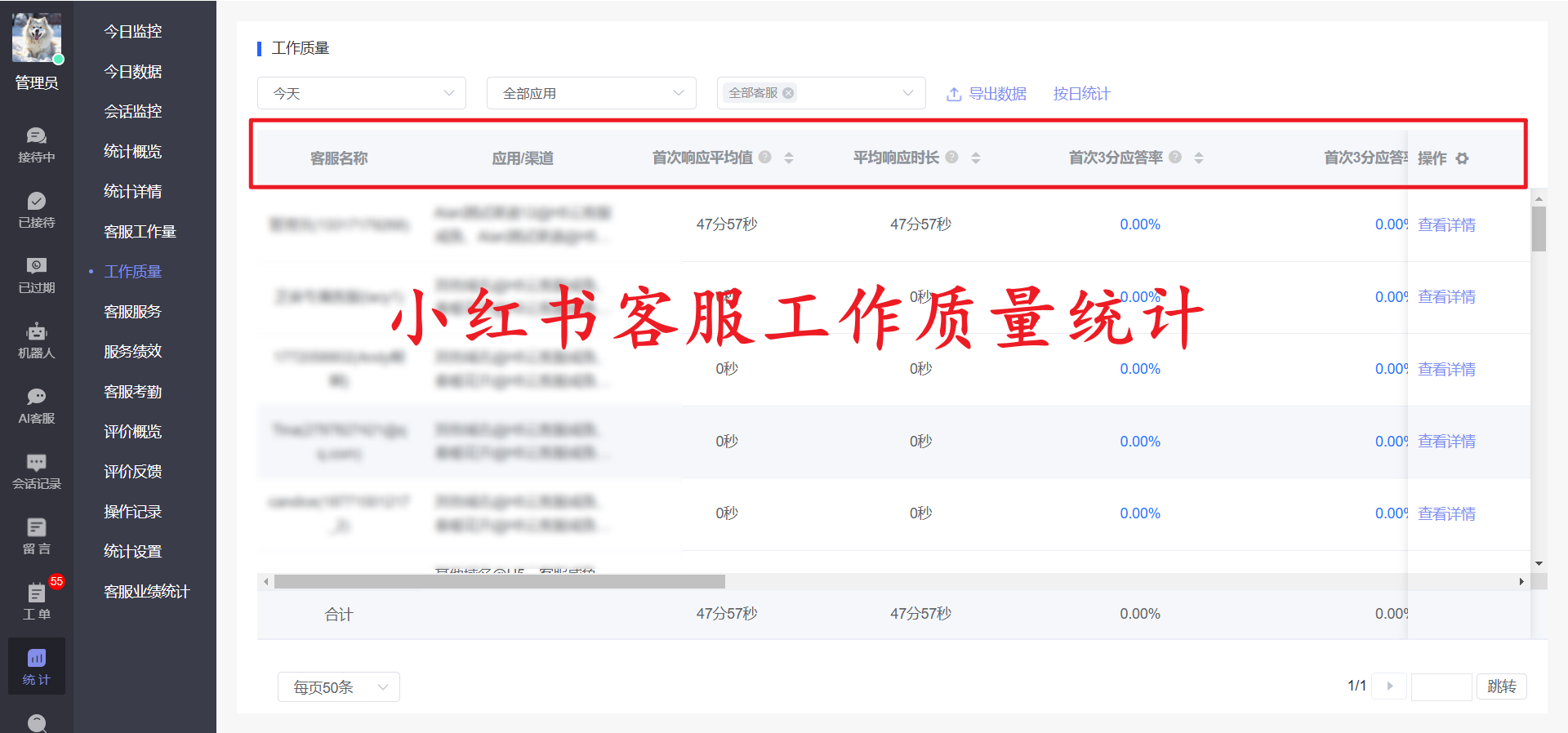
Task: Remove the 全部客服 filter tag
Action: tap(788, 93)
